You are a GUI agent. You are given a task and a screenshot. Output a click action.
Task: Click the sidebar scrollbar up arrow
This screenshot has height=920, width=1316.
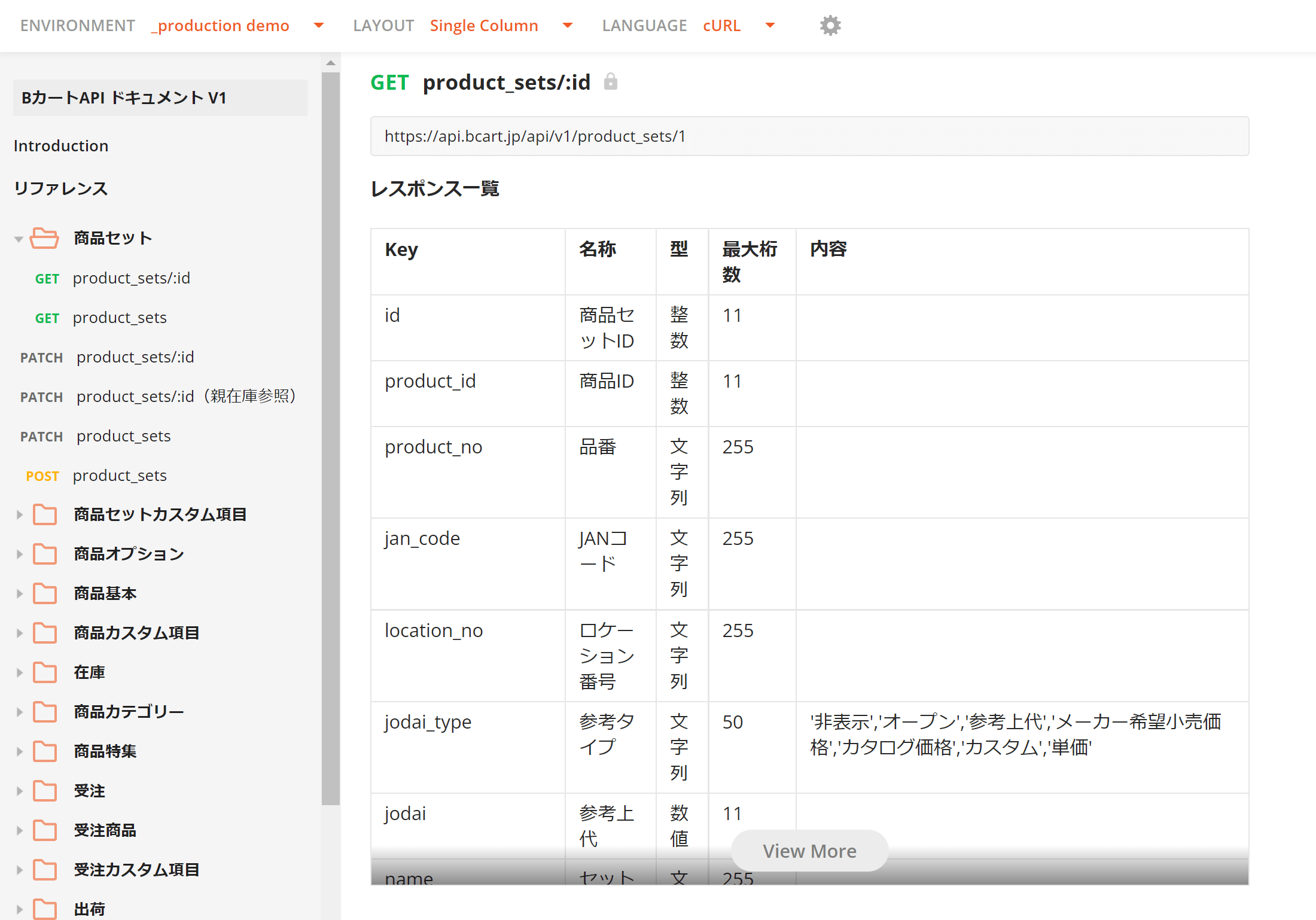(x=331, y=62)
